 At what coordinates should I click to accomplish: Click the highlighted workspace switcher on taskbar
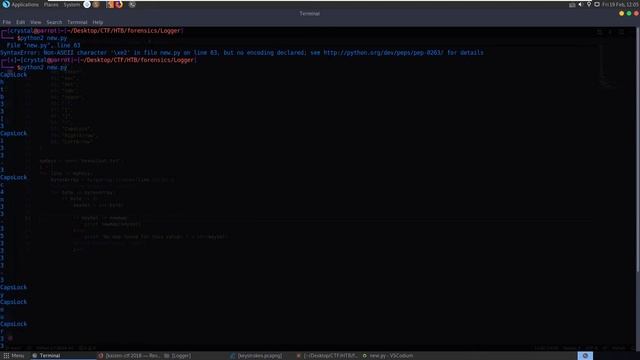(x=585, y=356)
